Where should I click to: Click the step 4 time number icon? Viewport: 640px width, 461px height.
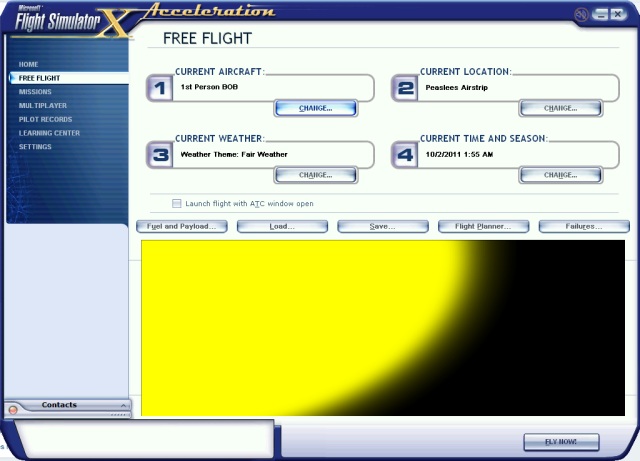pyautogui.click(x=405, y=155)
